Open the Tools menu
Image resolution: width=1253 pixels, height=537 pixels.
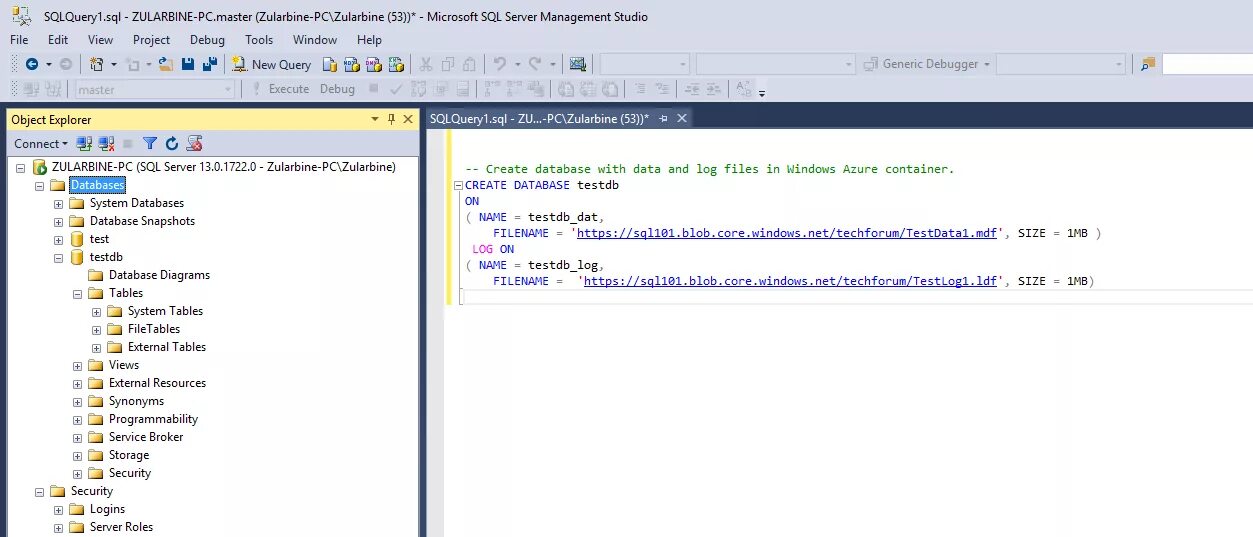pos(259,40)
